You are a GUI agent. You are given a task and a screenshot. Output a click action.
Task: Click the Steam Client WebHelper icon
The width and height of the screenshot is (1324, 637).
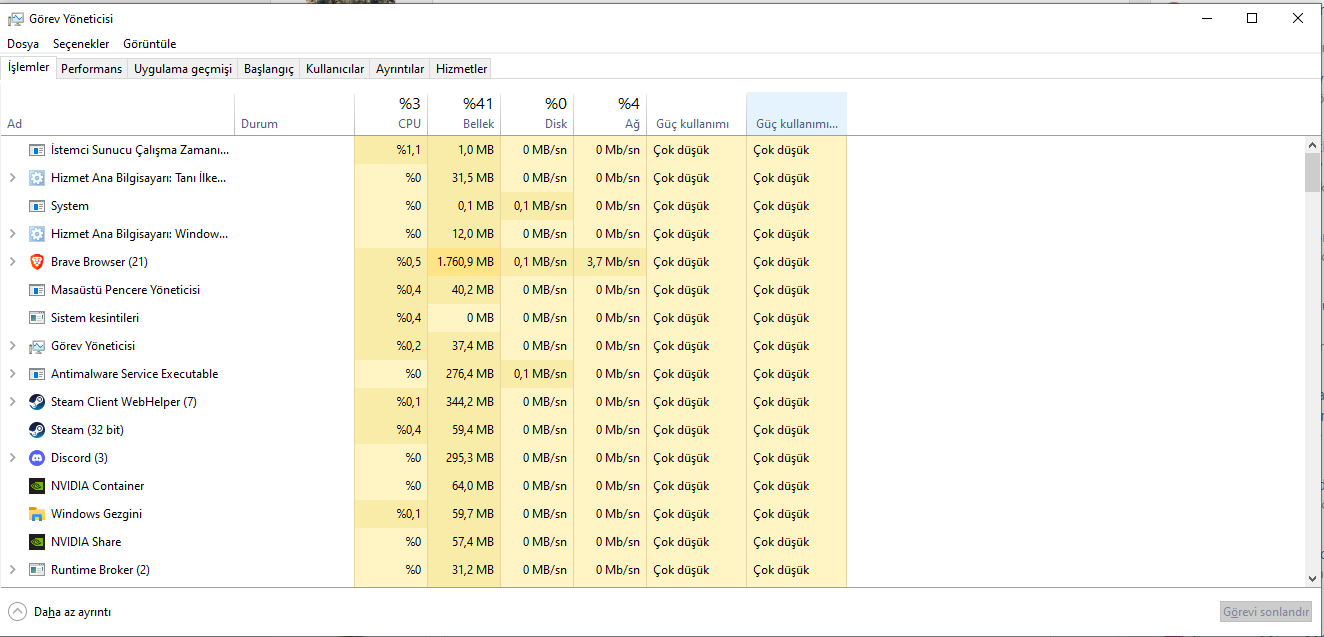pyautogui.click(x=37, y=402)
